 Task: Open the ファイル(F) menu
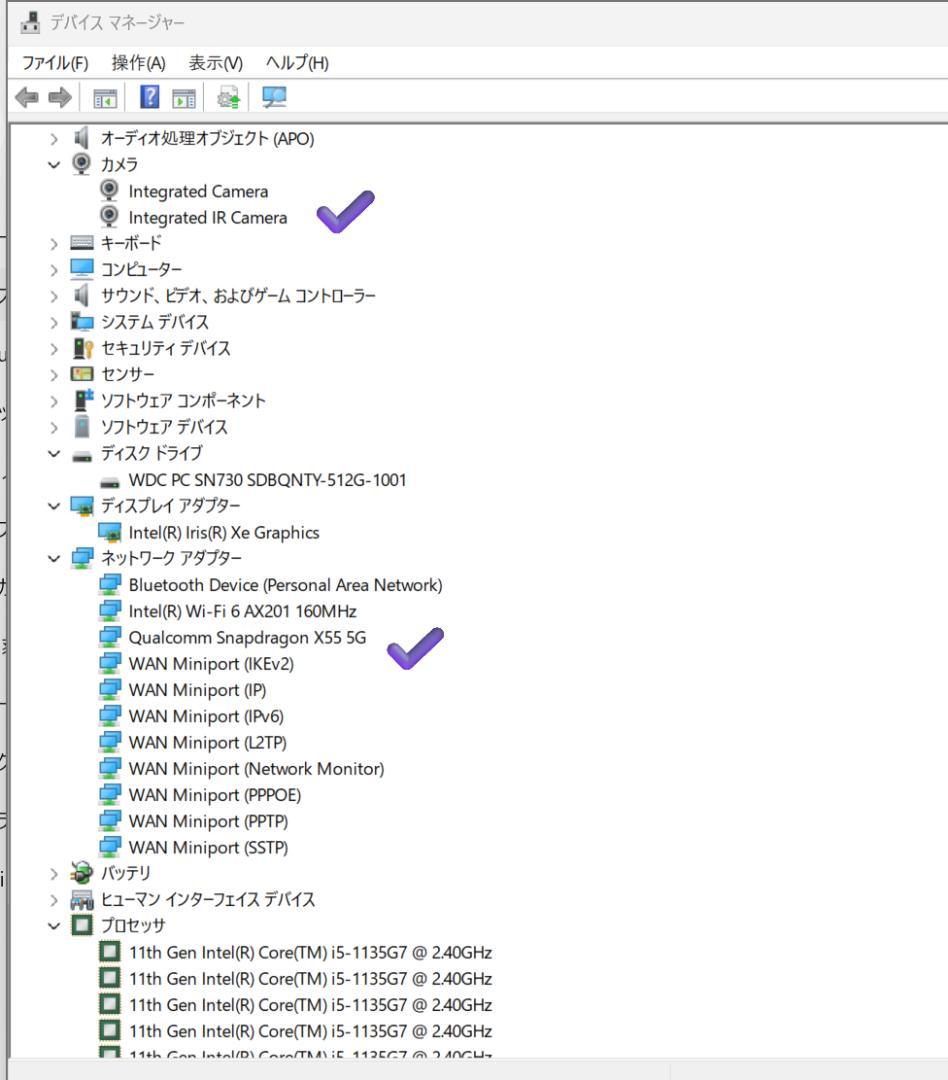(55, 63)
